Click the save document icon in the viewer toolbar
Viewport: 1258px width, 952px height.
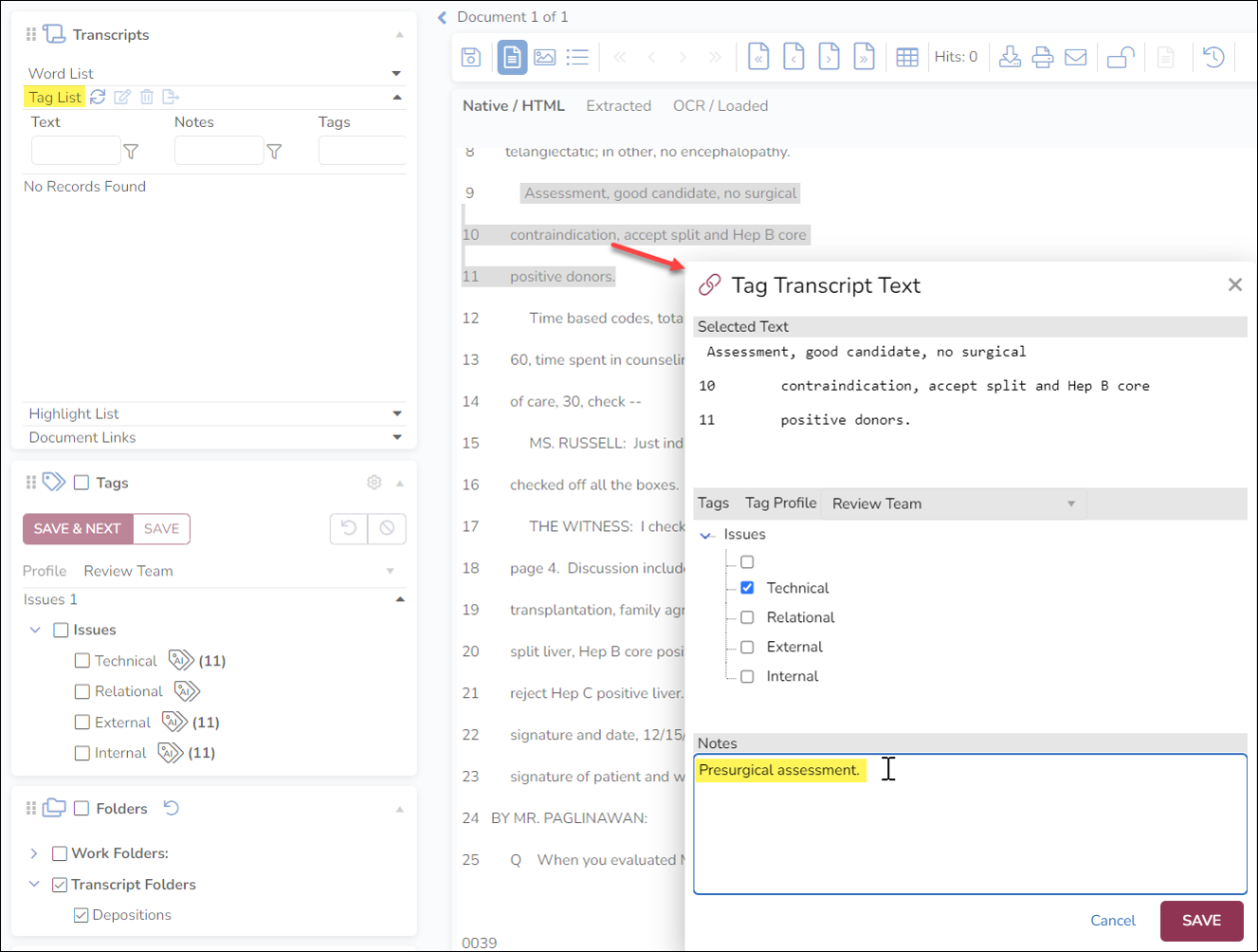pos(471,57)
